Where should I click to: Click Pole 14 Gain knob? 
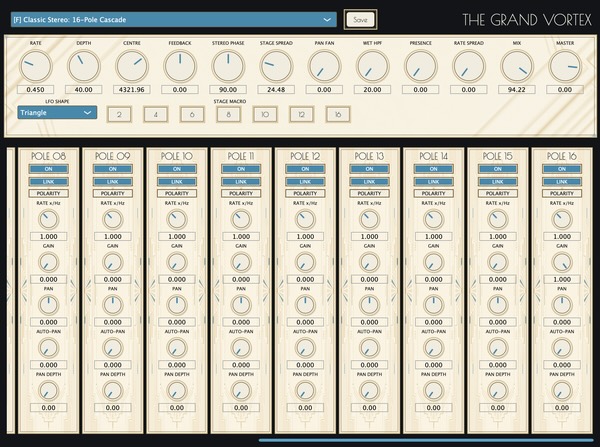434,263
